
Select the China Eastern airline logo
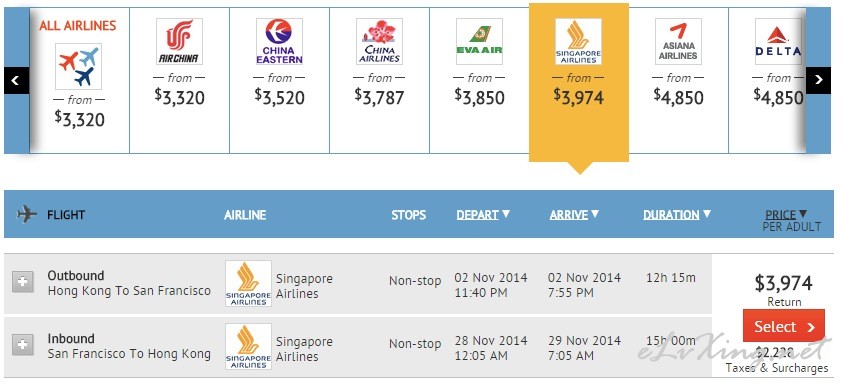279,41
